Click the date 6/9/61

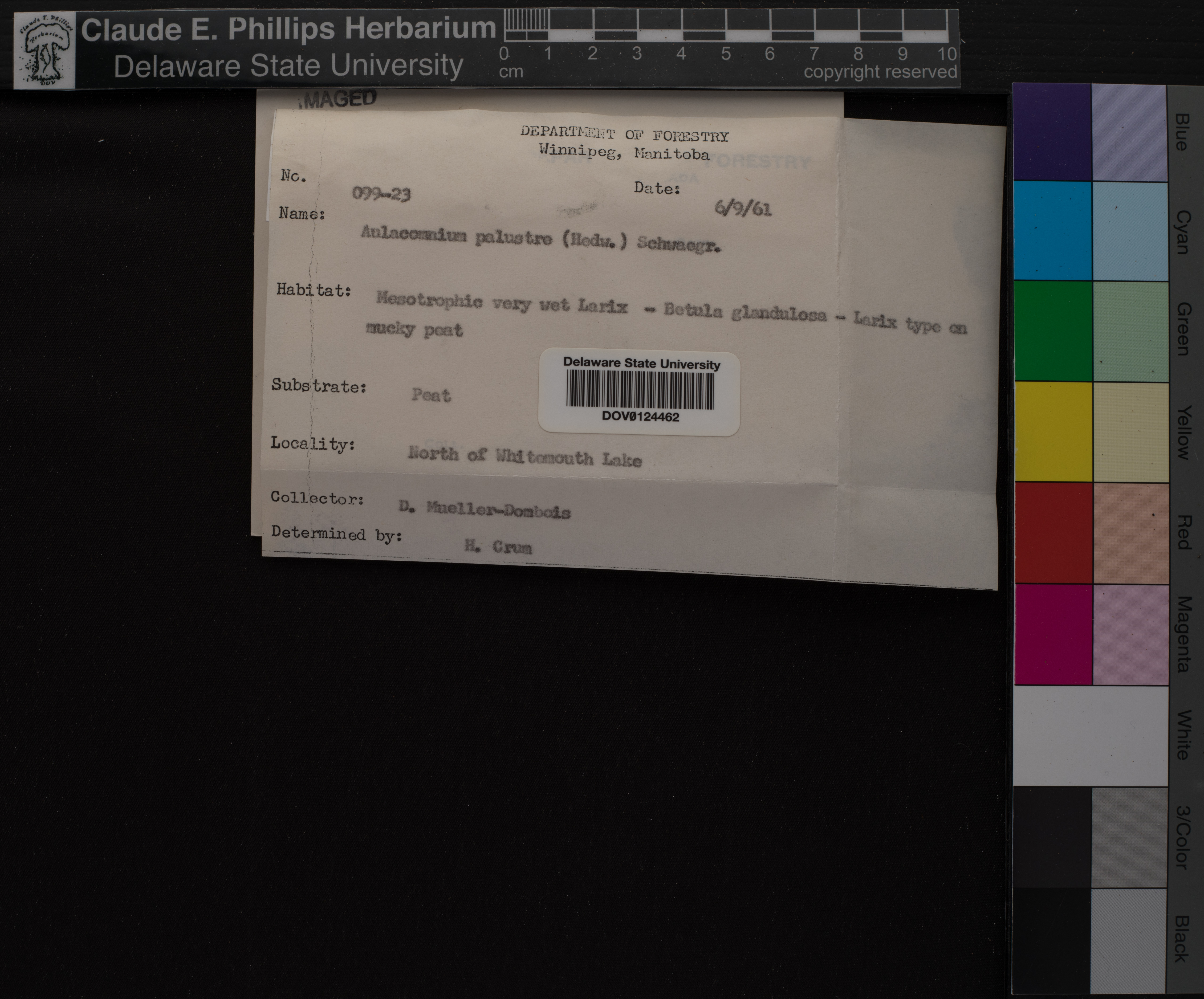click(743, 209)
